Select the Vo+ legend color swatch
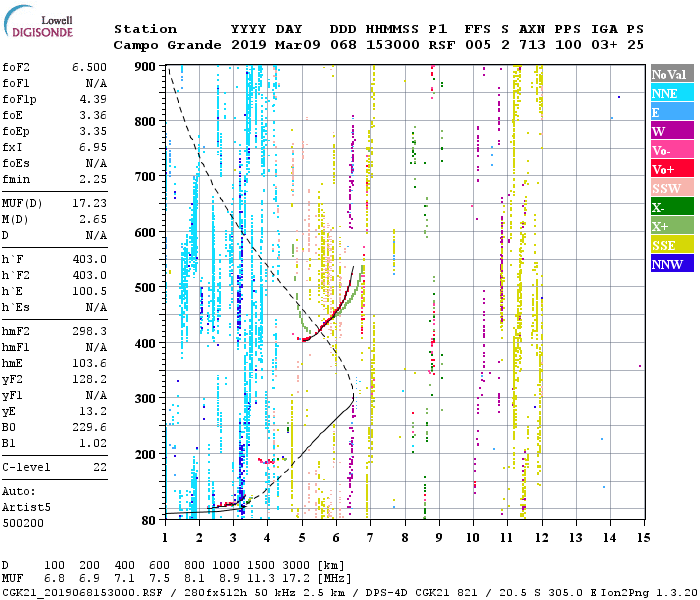 [x=672, y=169]
